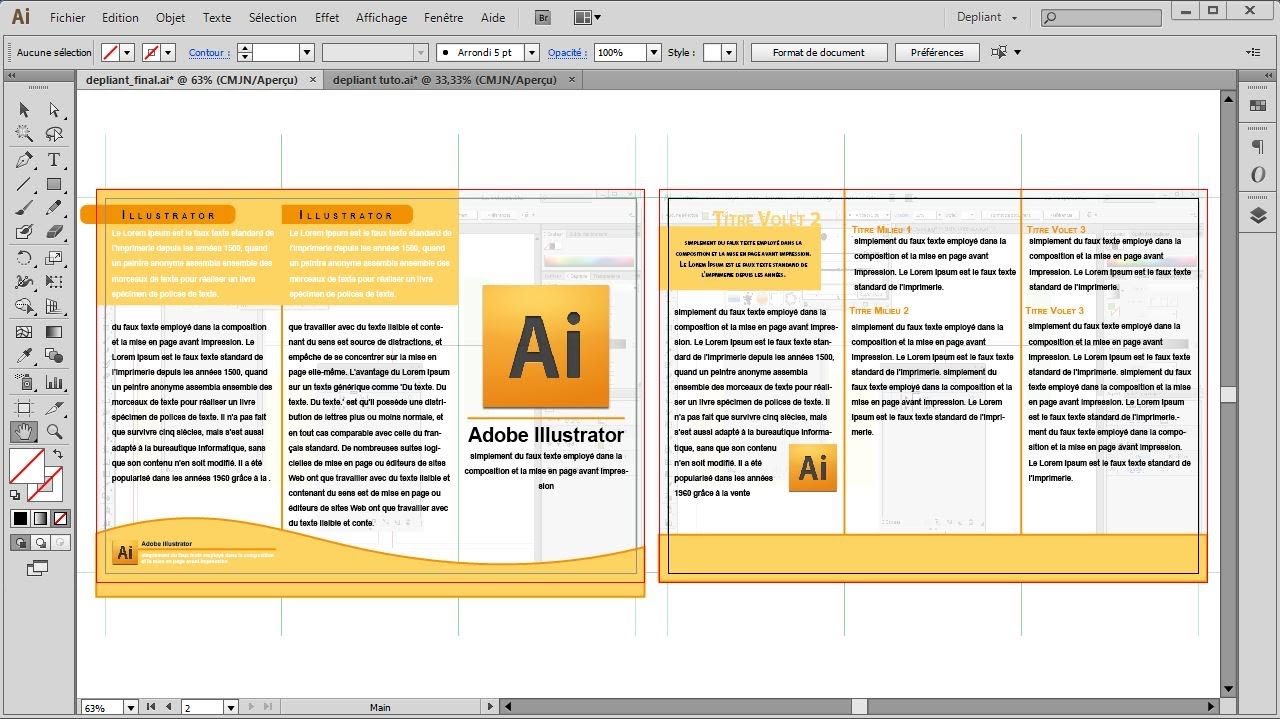
Task: Choose the Symbol Sprayer tool
Action: 24,382
